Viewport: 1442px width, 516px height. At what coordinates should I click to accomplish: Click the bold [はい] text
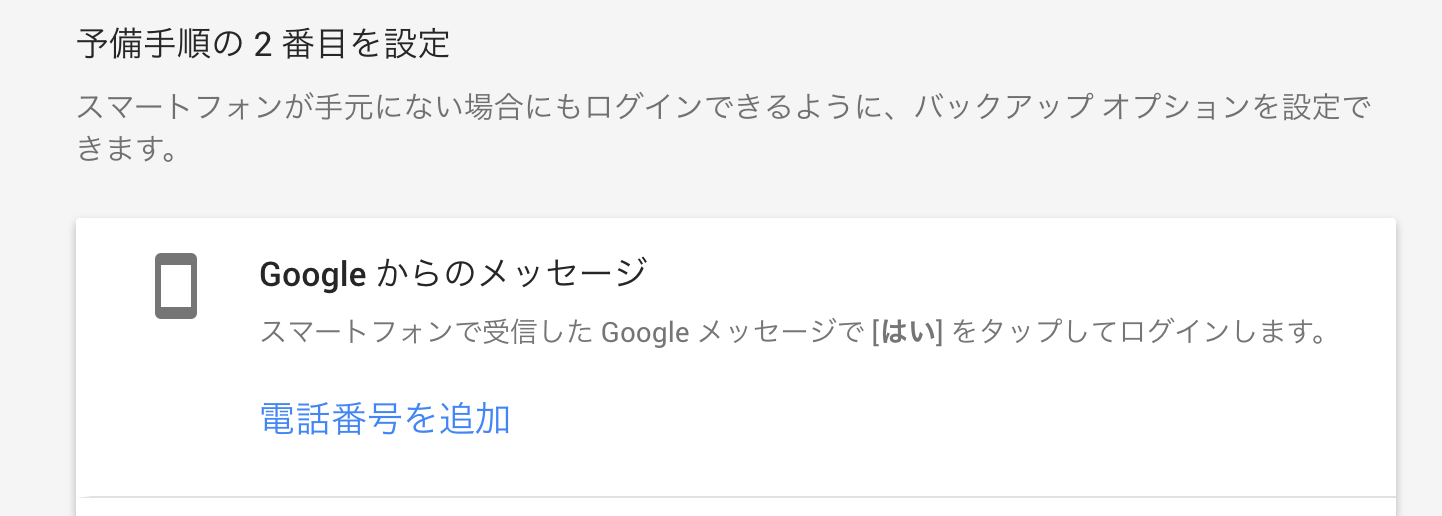click(907, 332)
